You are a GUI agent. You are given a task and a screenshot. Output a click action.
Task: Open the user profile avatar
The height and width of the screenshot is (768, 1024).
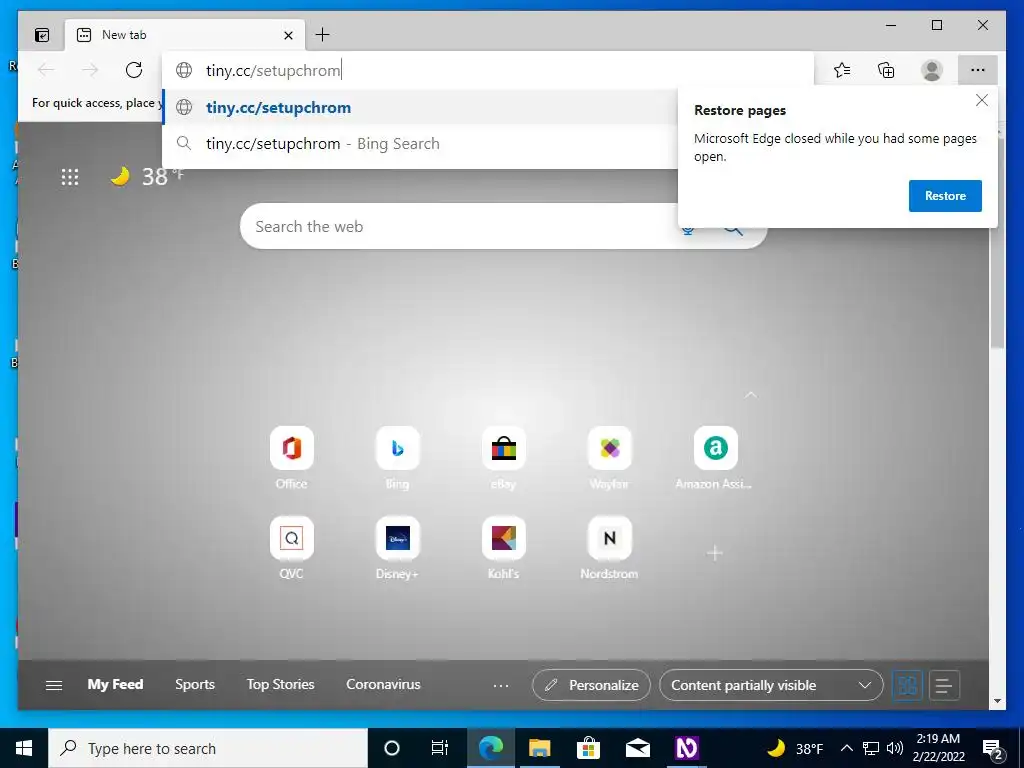[931, 70]
